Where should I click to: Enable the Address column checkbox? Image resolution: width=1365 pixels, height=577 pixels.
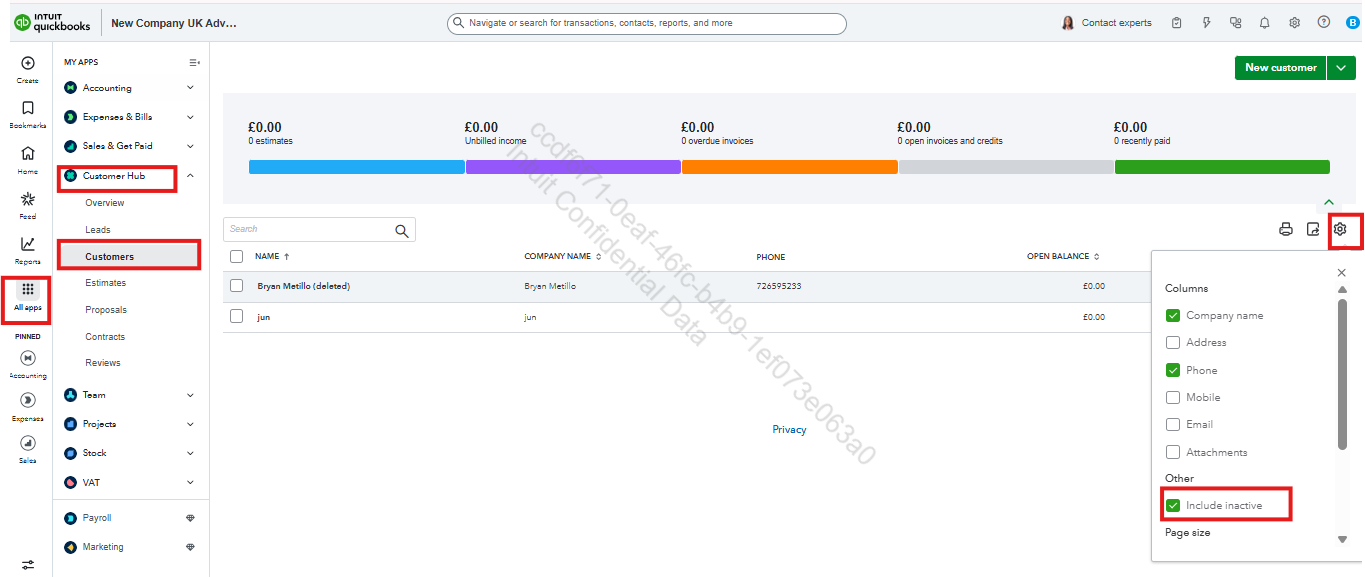coord(1173,343)
